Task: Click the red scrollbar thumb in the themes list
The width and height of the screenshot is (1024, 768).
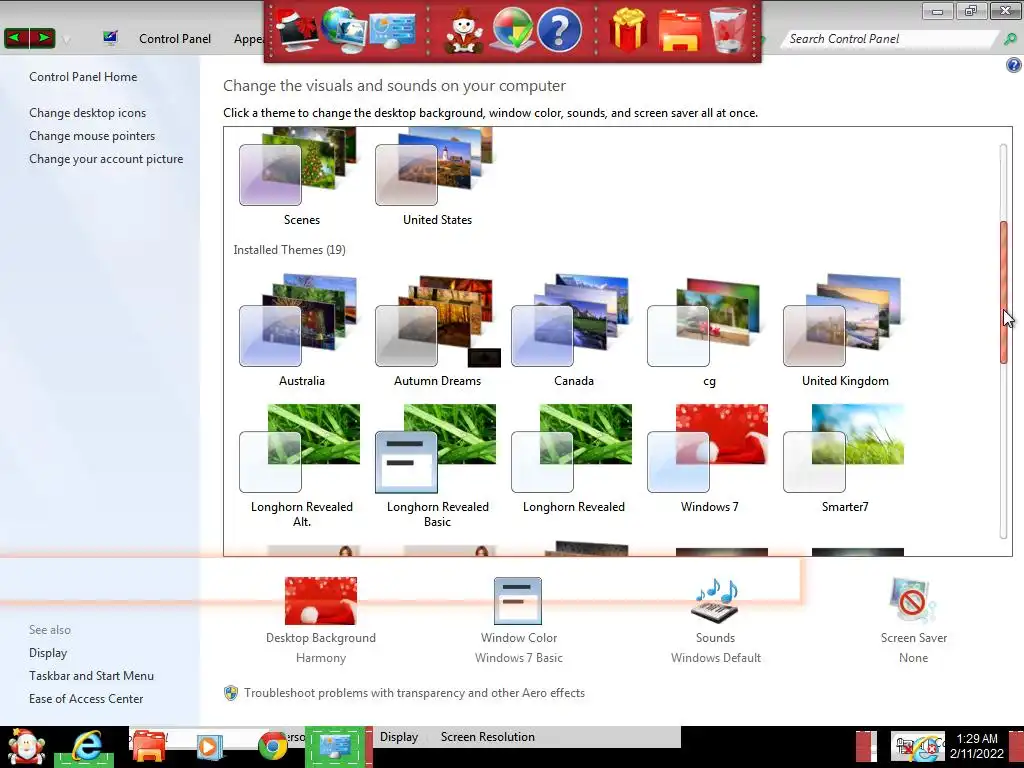Action: pyautogui.click(x=1004, y=293)
